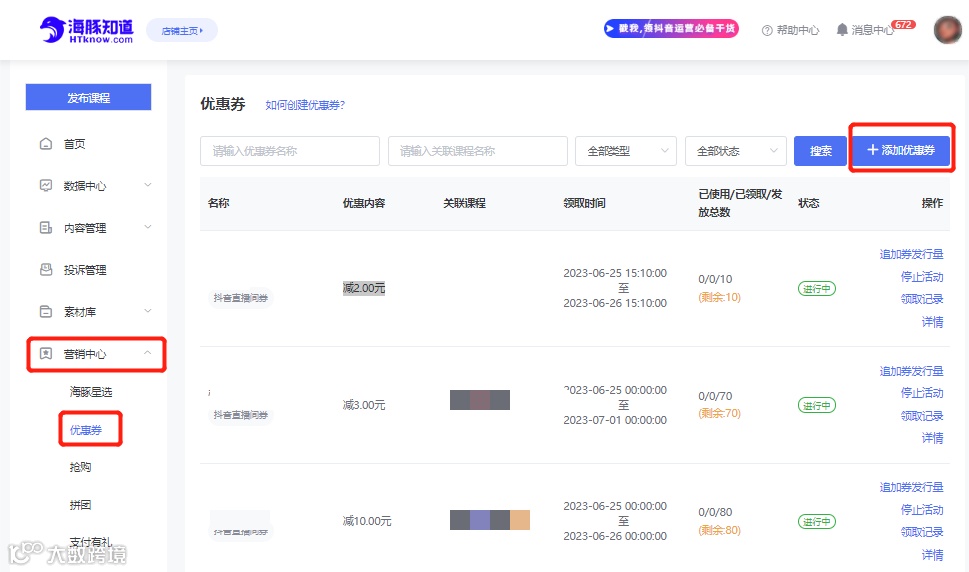Click the 搜索 button
The image size is (969, 572).
(x=820, y=151)
